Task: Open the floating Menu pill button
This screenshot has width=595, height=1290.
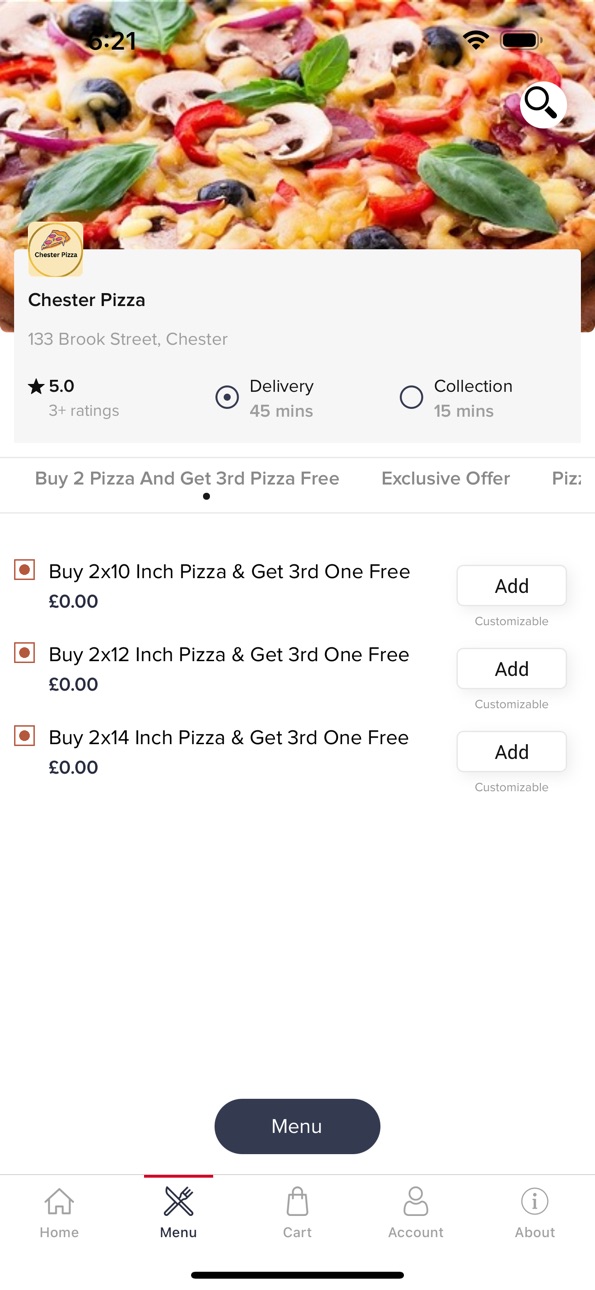Action: coord(297,1126)
